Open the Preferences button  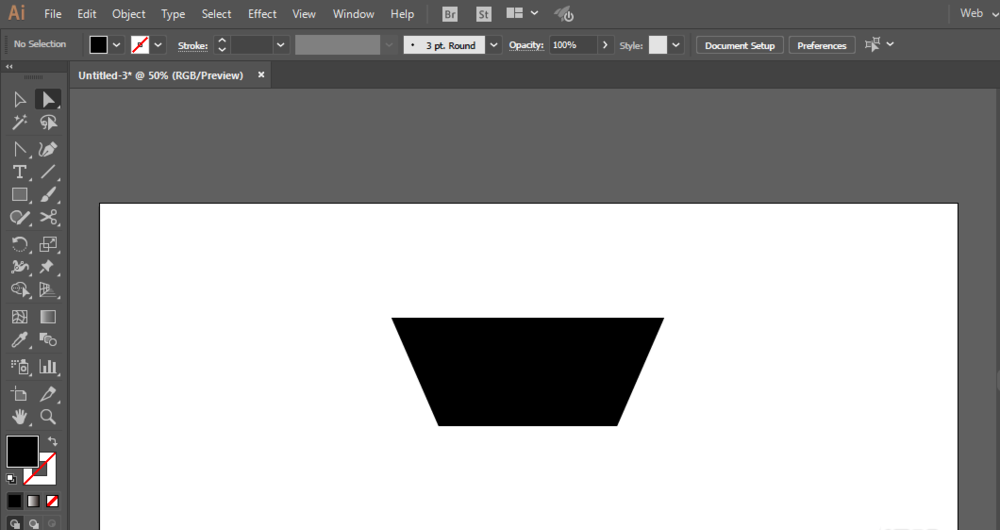821,45
